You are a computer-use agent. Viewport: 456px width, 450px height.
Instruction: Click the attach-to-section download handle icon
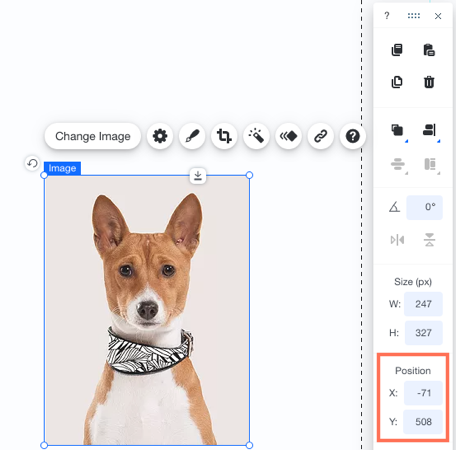point(198,176)
